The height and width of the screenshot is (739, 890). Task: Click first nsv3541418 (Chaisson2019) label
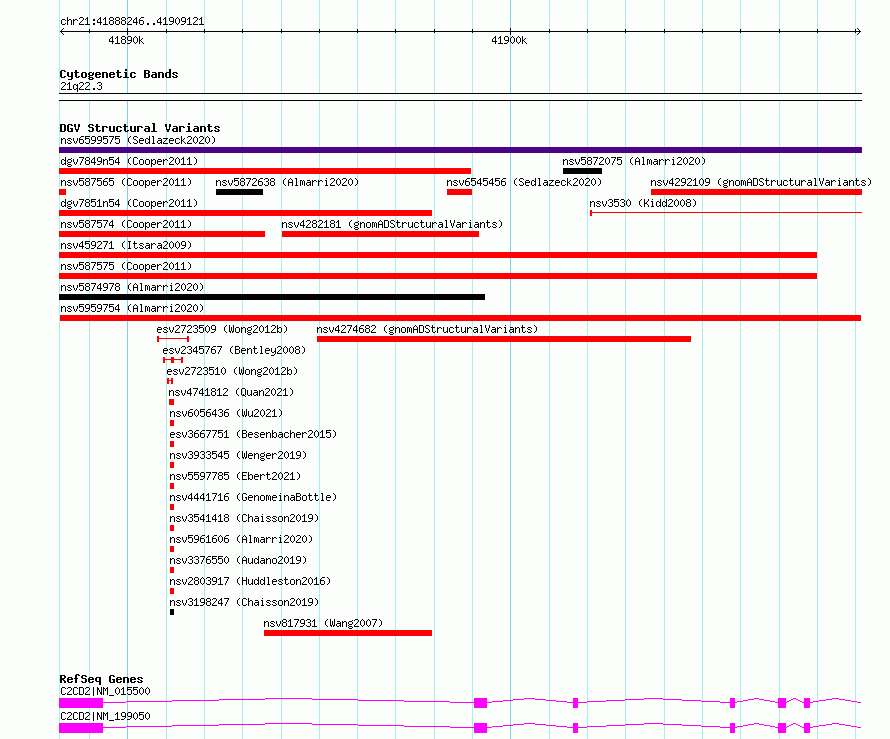244,518
